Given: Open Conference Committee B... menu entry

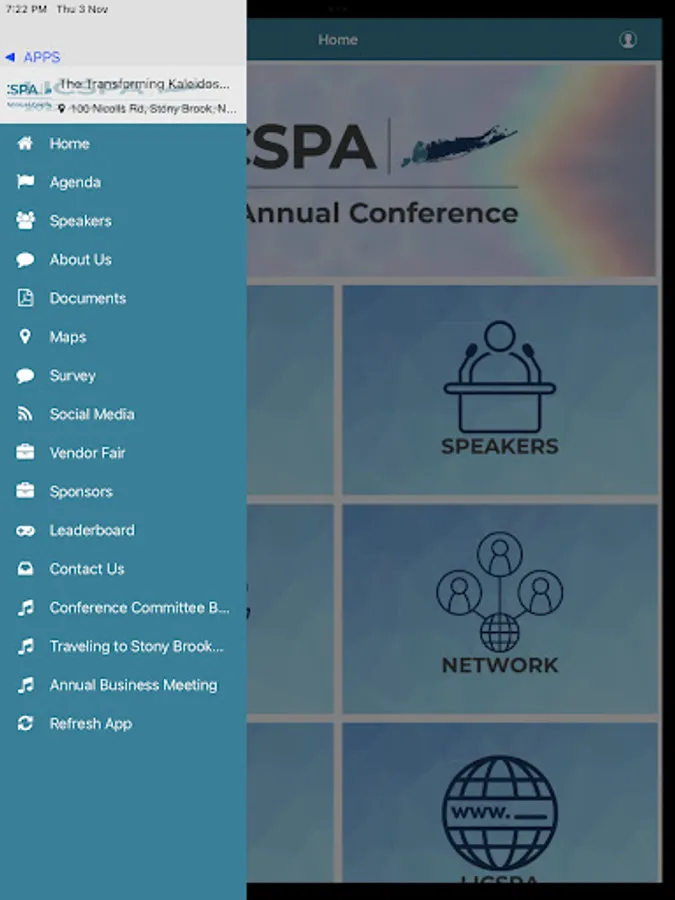Looking at the screenshot, I should [123, 607].
